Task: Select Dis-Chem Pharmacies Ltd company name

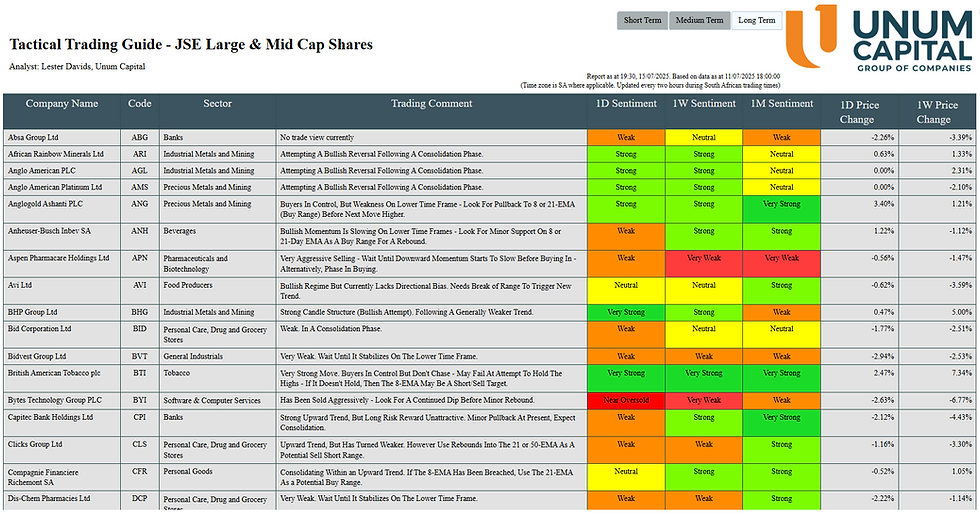Action: (49, 499)
